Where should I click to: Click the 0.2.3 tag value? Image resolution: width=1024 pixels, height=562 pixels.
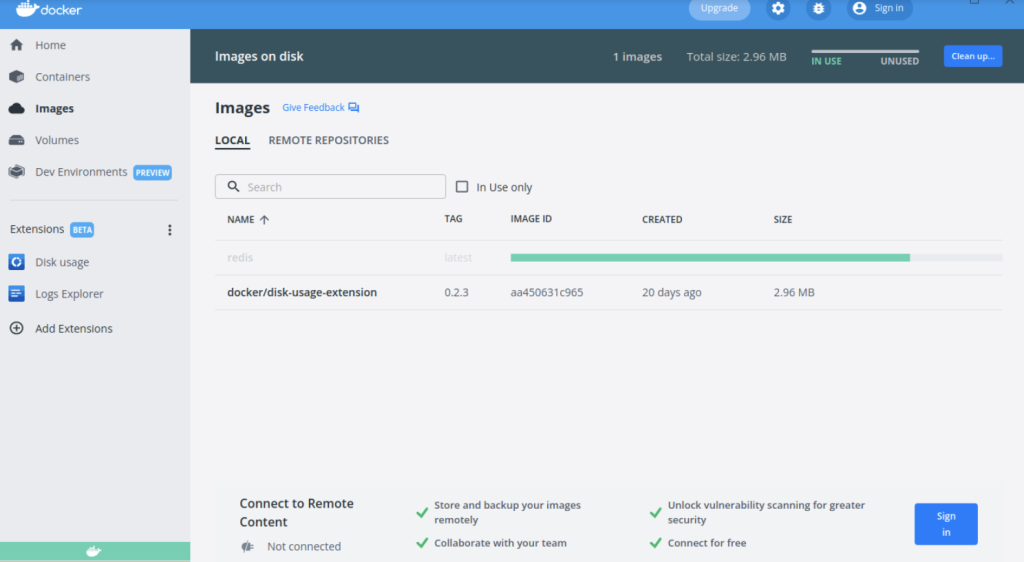click(x=456, y=292)
